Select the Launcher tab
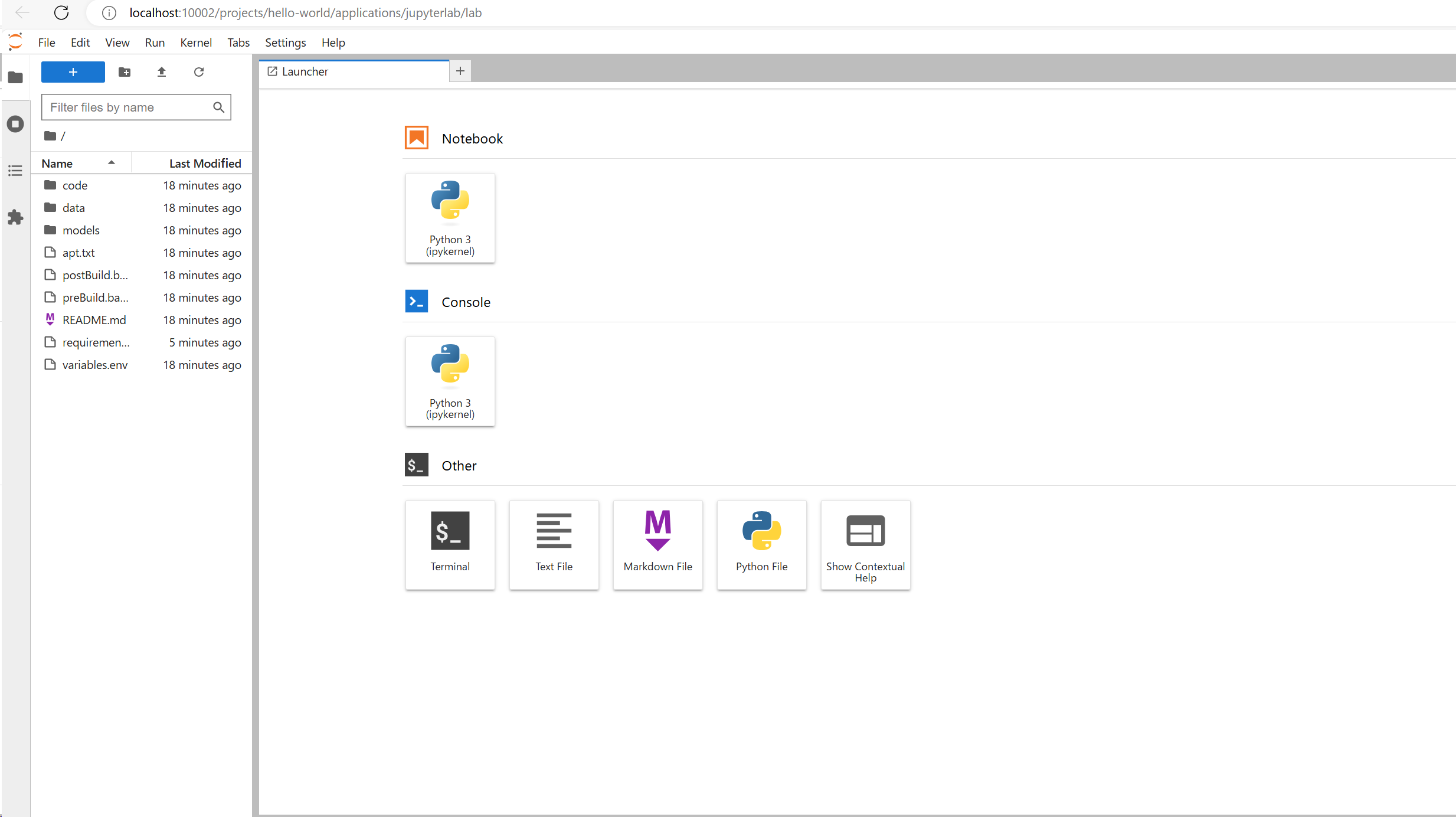The width and height of the screenshot is (1456, 817). 305,71
